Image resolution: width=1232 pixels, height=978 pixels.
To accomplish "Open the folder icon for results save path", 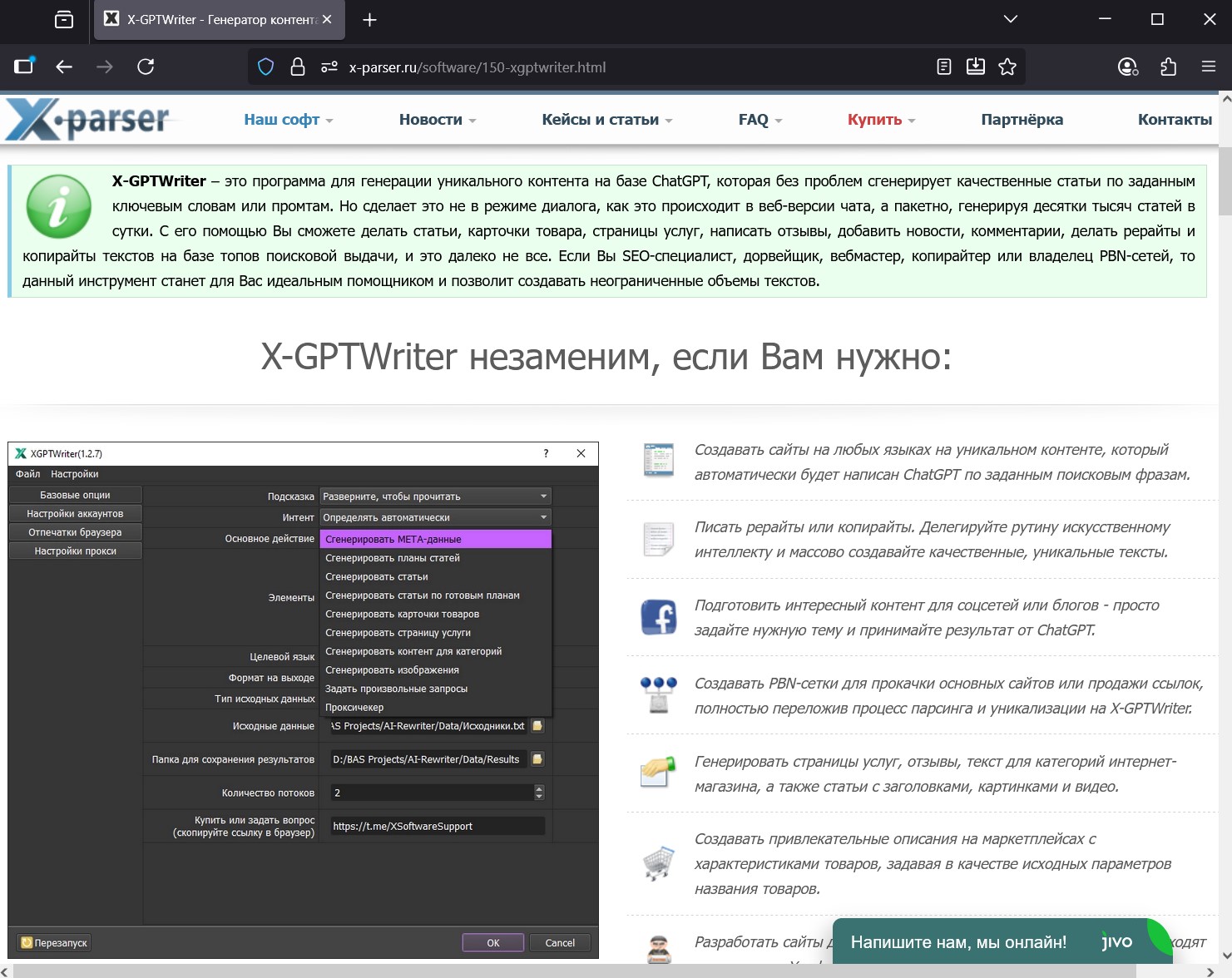I will point(537,758).
